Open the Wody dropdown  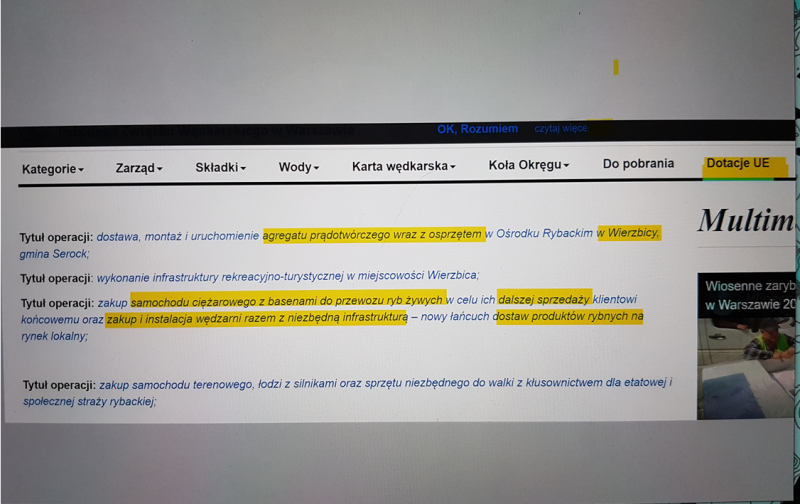point(298,168)
